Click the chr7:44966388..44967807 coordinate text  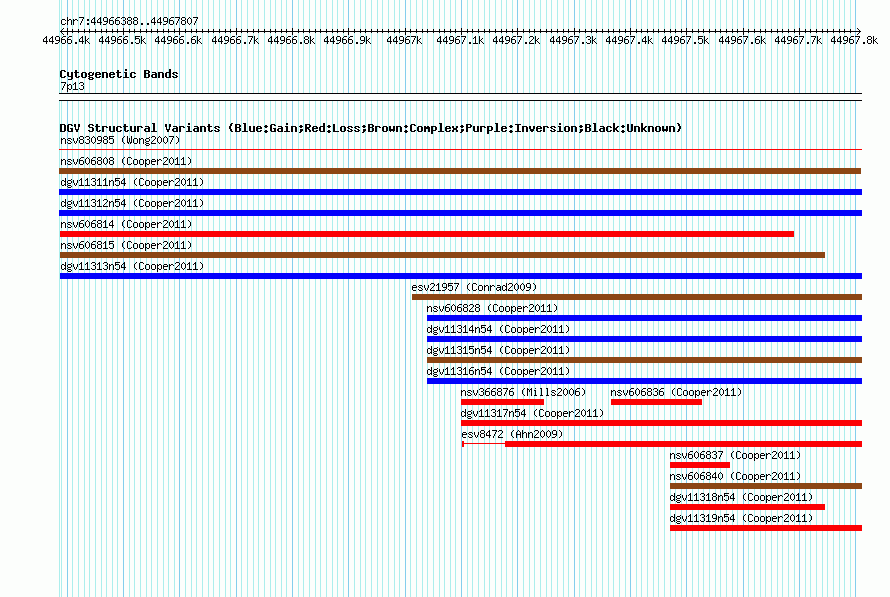[x=129, y=21]
